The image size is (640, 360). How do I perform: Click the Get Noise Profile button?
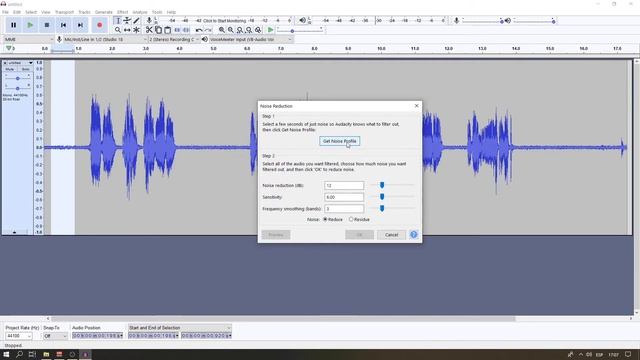[339, 141]
